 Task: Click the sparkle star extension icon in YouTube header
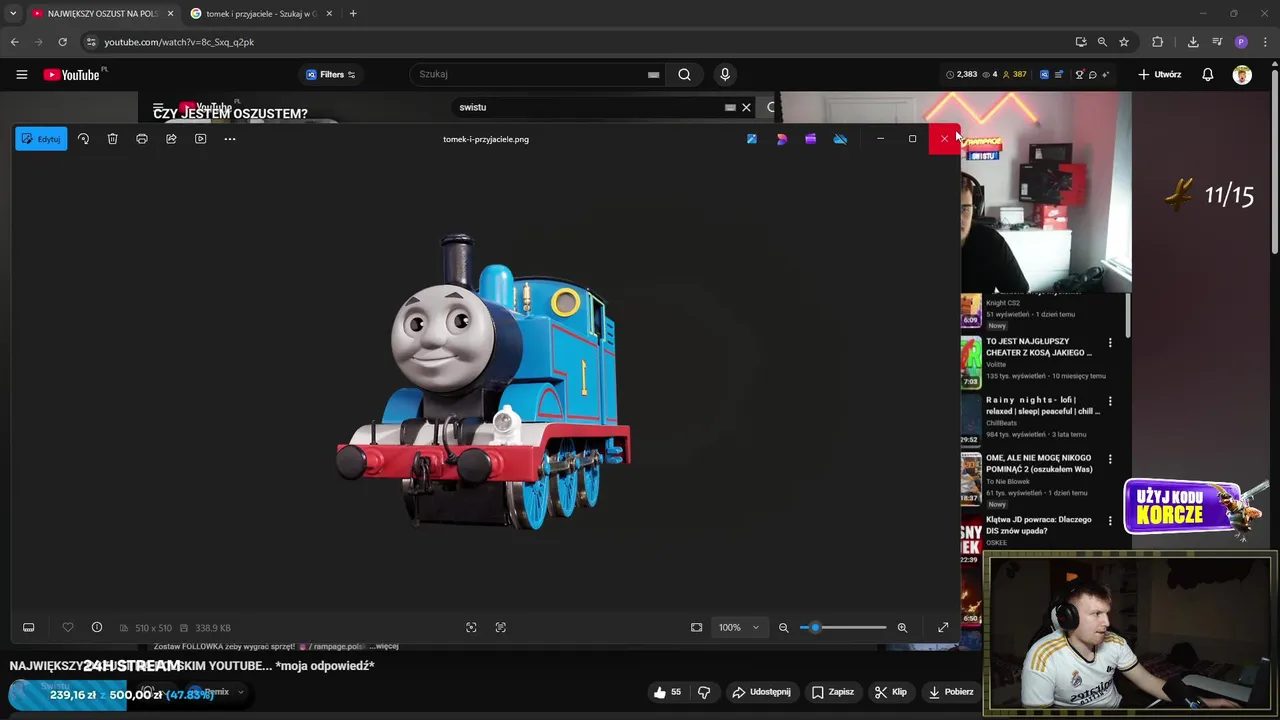pyautogui.click(x=1105, y=74)
